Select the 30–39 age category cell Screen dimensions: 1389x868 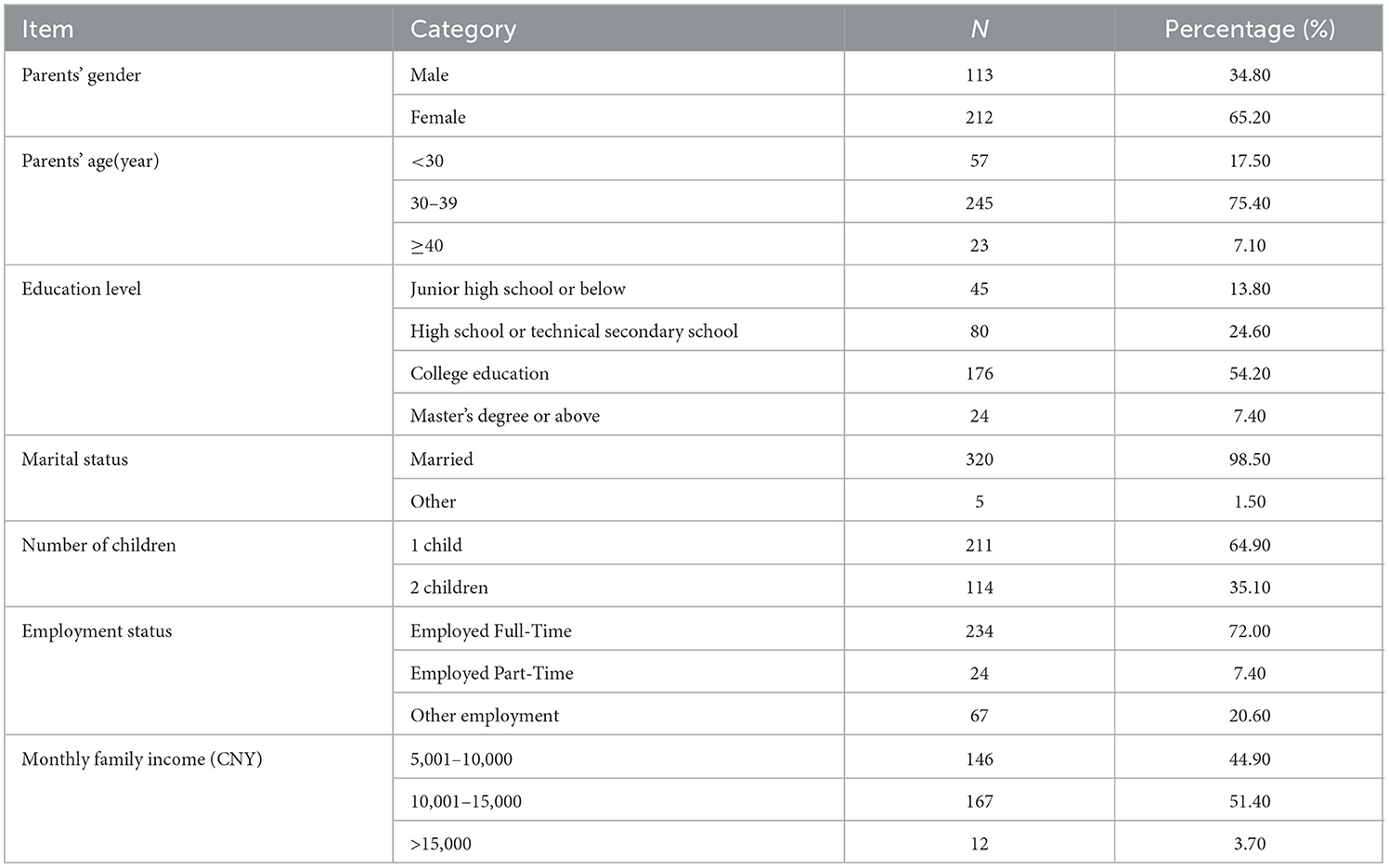pyautogui.click(x=434, y=203)
